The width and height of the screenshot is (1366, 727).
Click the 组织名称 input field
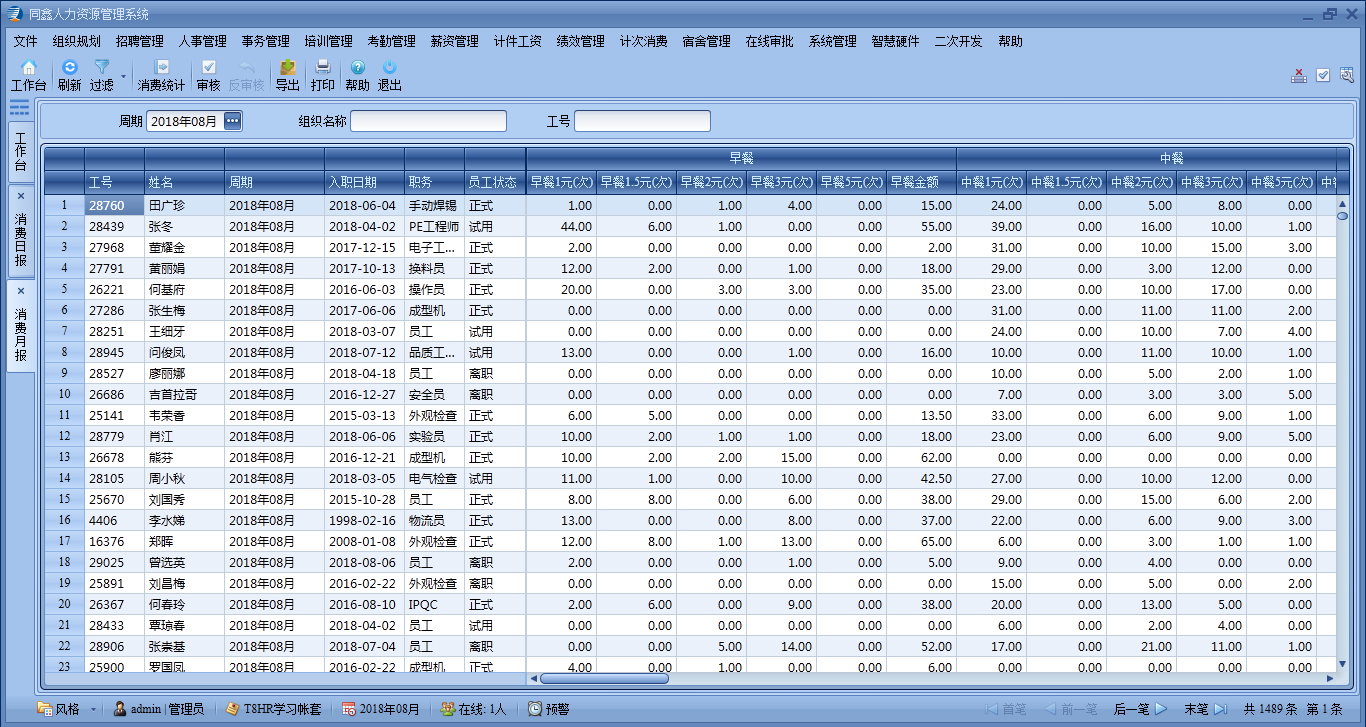tap(428, 121)
